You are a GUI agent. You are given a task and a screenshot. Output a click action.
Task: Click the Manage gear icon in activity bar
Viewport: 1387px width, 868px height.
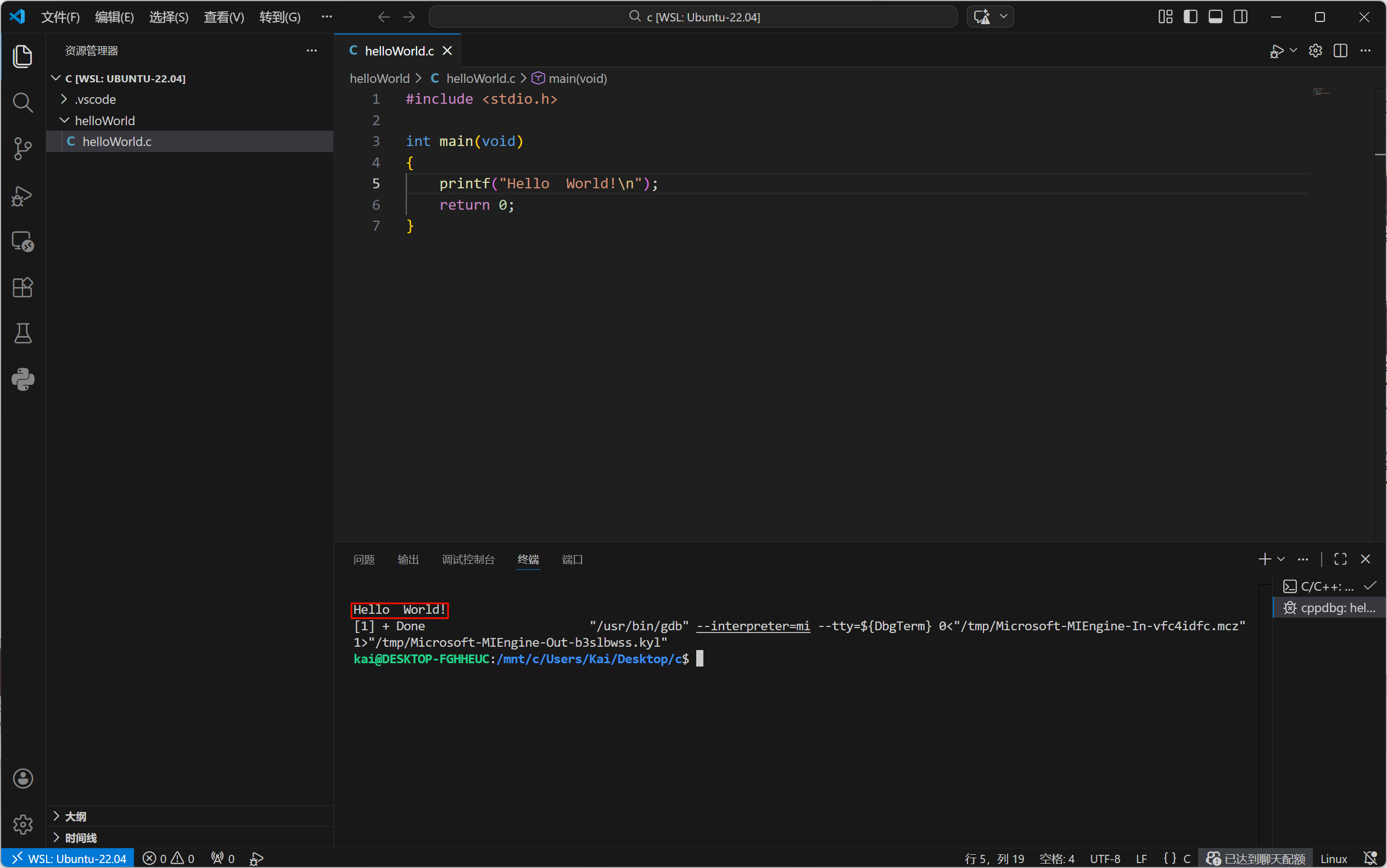[23, 825]
